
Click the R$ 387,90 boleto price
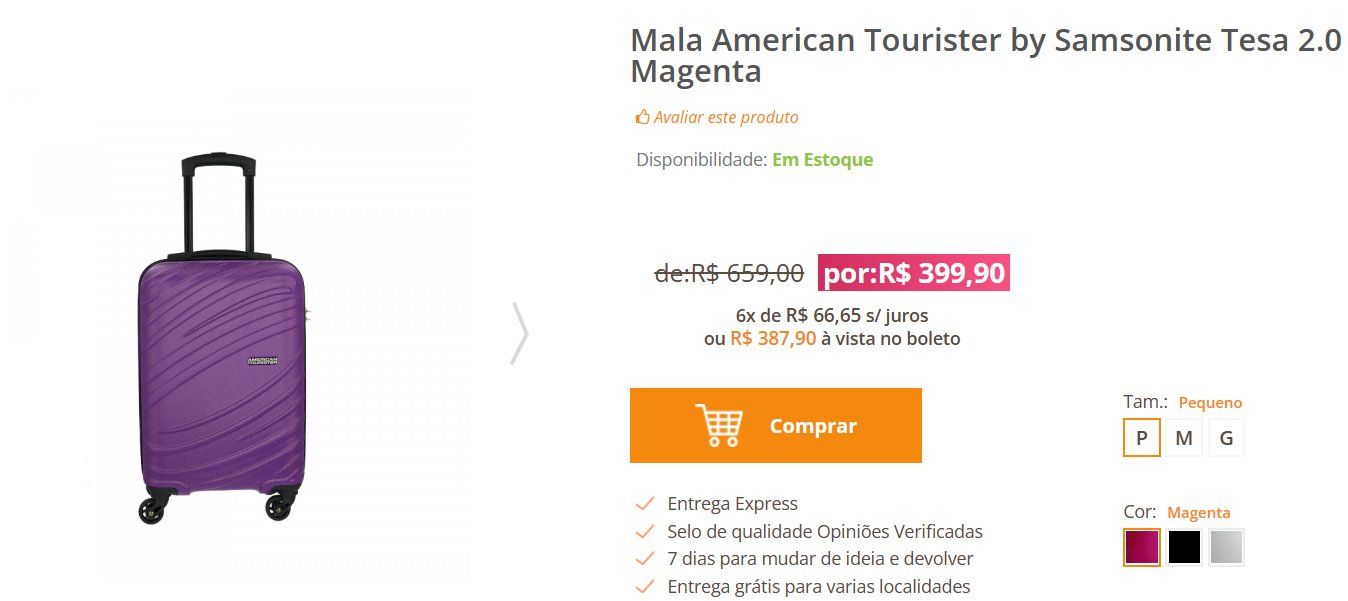click(773, 338)
